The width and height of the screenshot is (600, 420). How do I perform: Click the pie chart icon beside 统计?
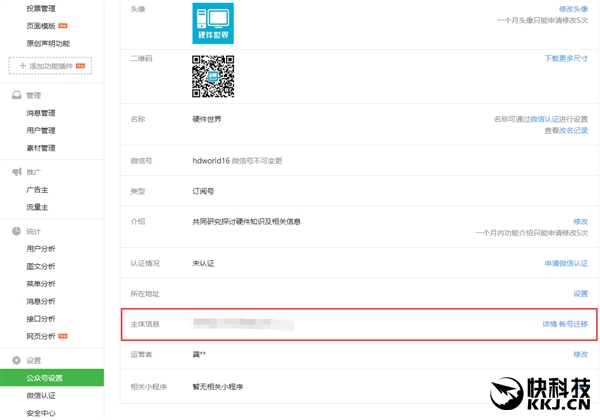[x=16, y=231]
